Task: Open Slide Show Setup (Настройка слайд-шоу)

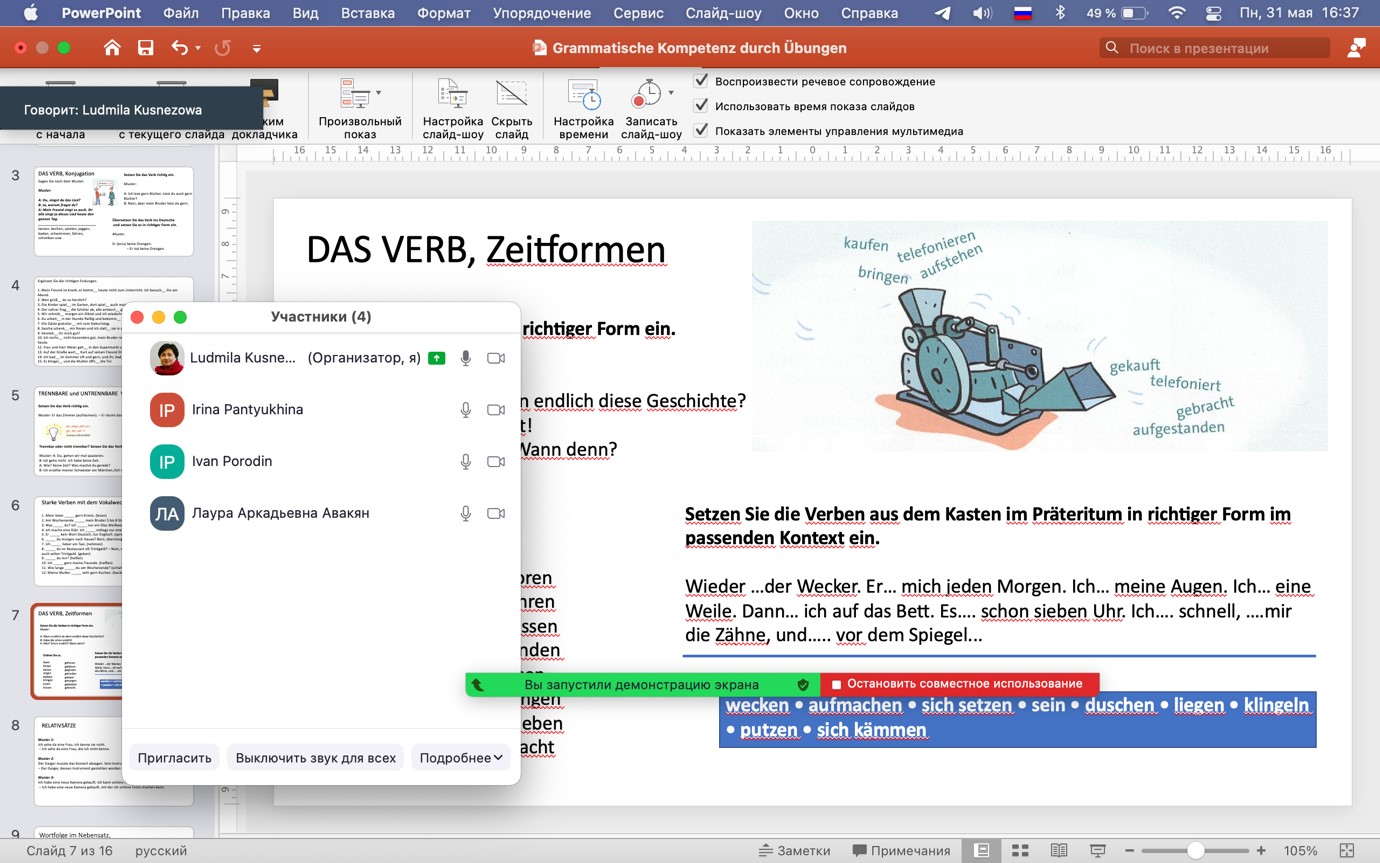Action: click(452, 94)
